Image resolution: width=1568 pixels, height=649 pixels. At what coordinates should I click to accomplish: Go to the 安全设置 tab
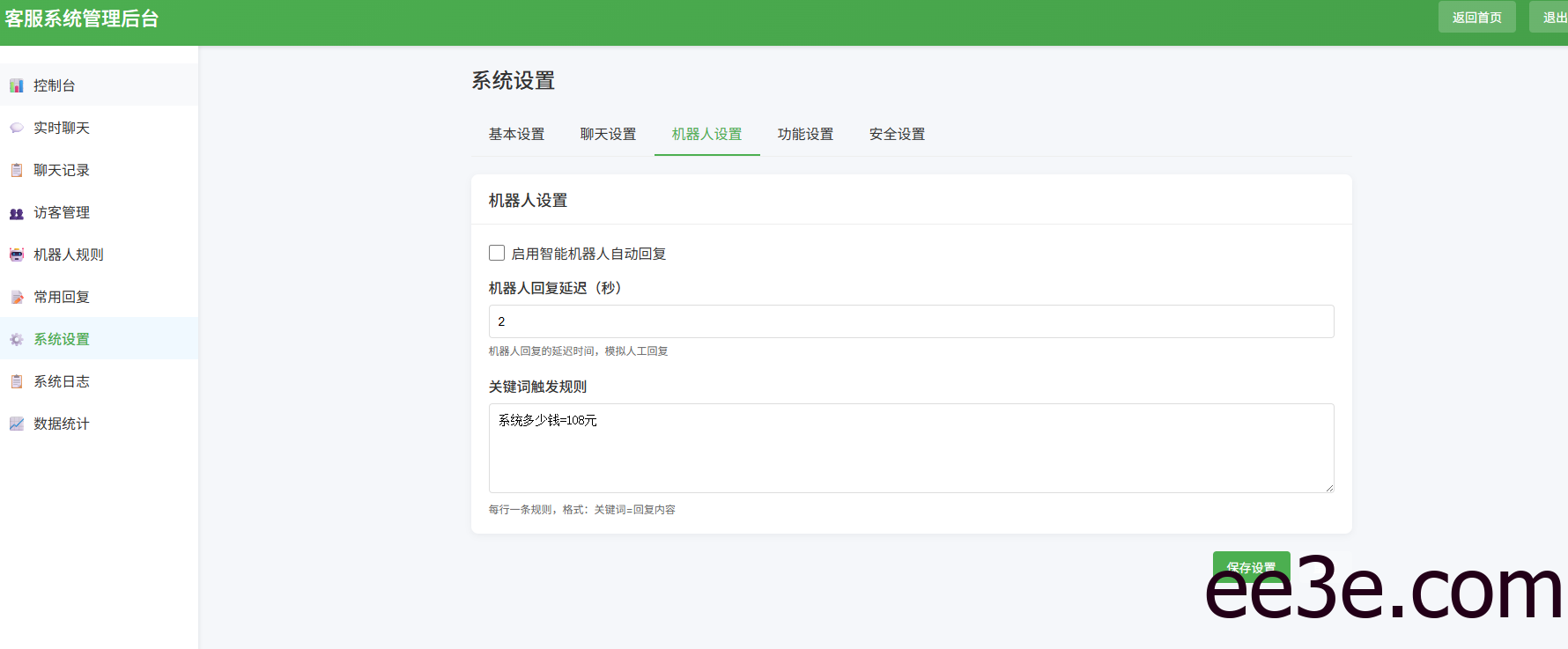[897, 134]
